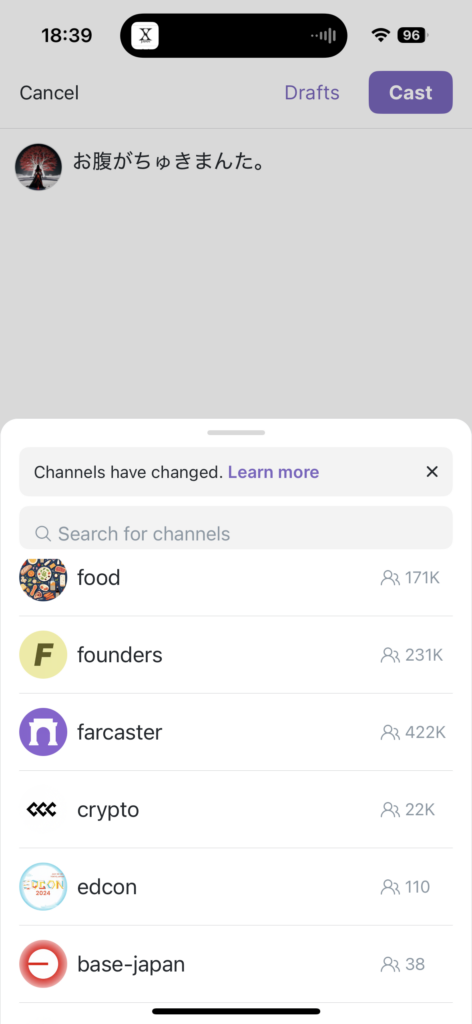Select the edcon 2024 channel icon

[x=43, y=887]
